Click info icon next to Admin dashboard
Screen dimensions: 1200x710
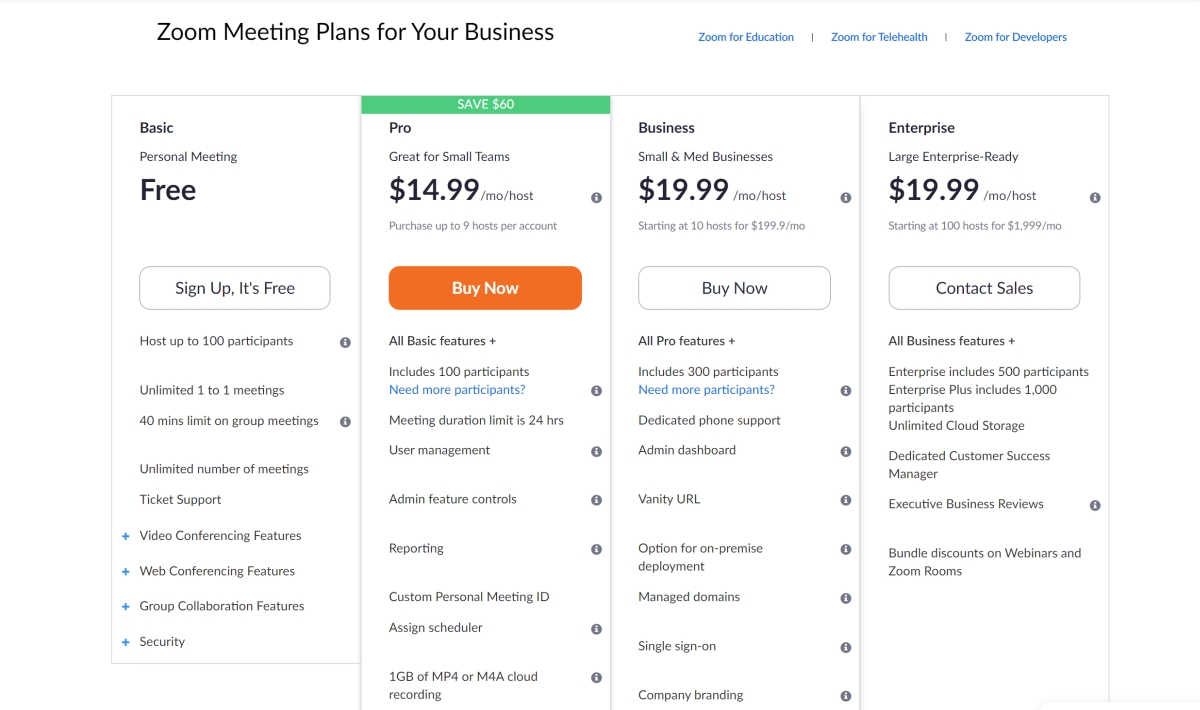click(845, 452)
